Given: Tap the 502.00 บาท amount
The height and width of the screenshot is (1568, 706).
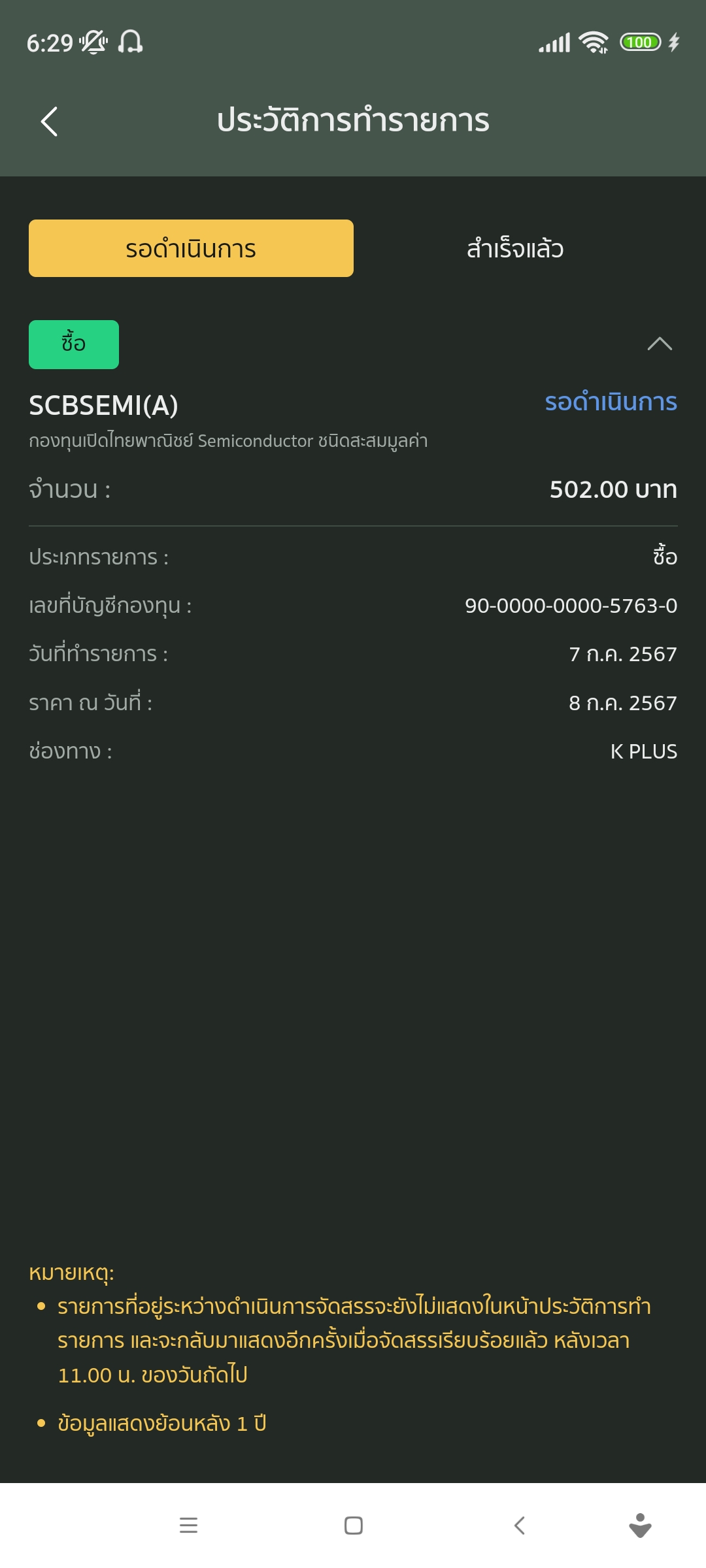Looking at the screenshot, I should 613,489.
